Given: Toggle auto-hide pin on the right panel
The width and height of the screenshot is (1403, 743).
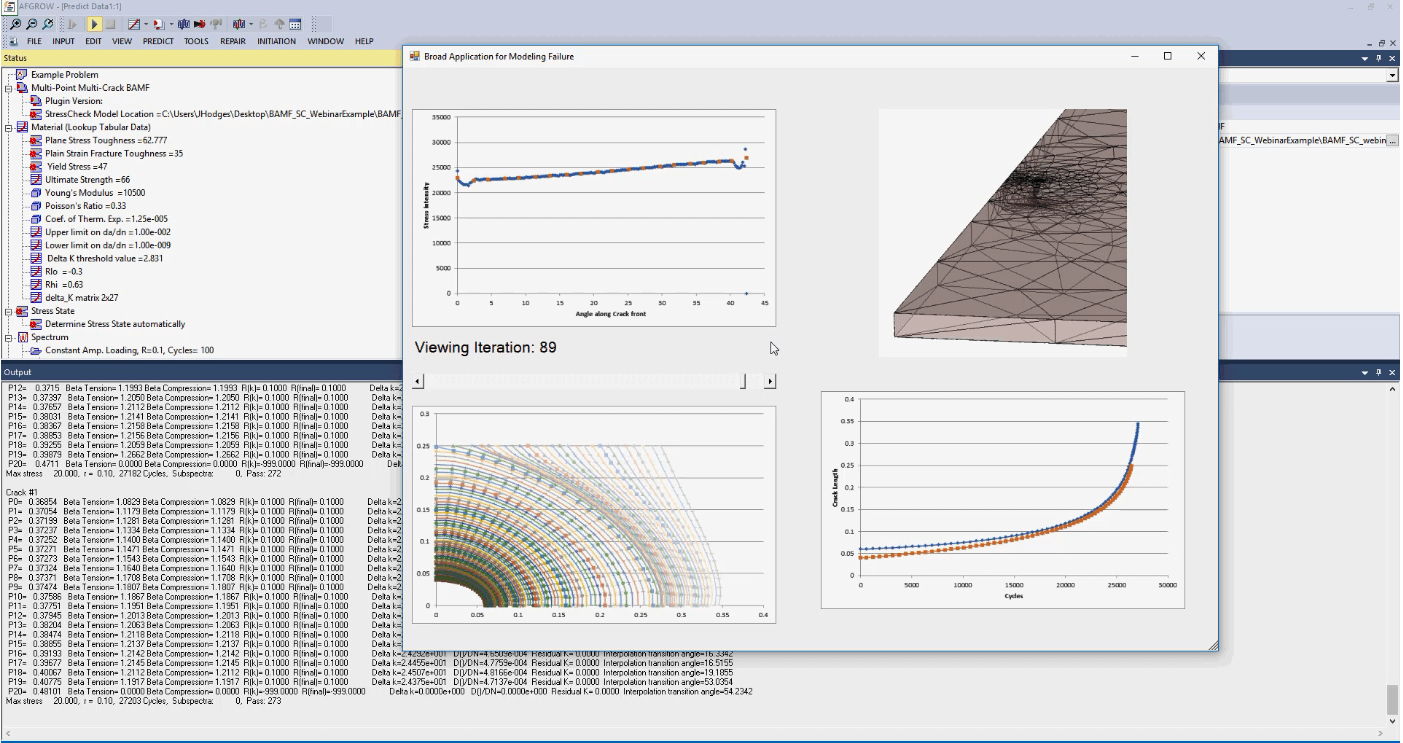Looking at the screenshot, I should (x=1378, y=58).
